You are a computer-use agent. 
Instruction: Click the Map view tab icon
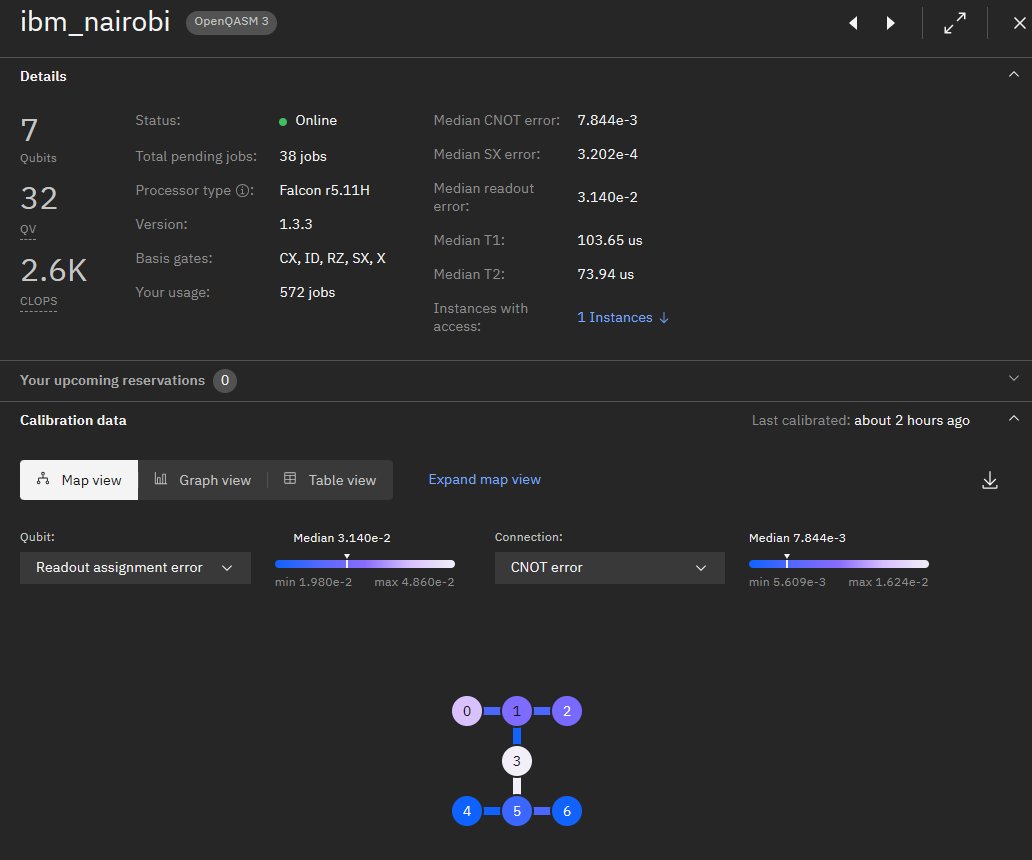(x=43, y=479)
